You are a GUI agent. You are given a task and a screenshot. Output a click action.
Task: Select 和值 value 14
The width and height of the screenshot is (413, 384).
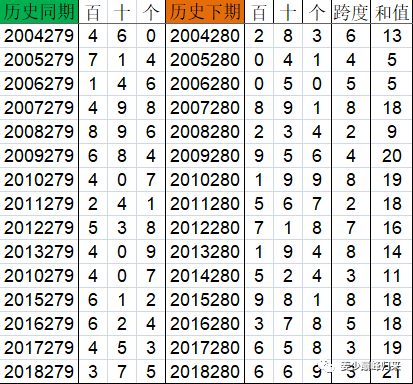(x=391, y=252)
